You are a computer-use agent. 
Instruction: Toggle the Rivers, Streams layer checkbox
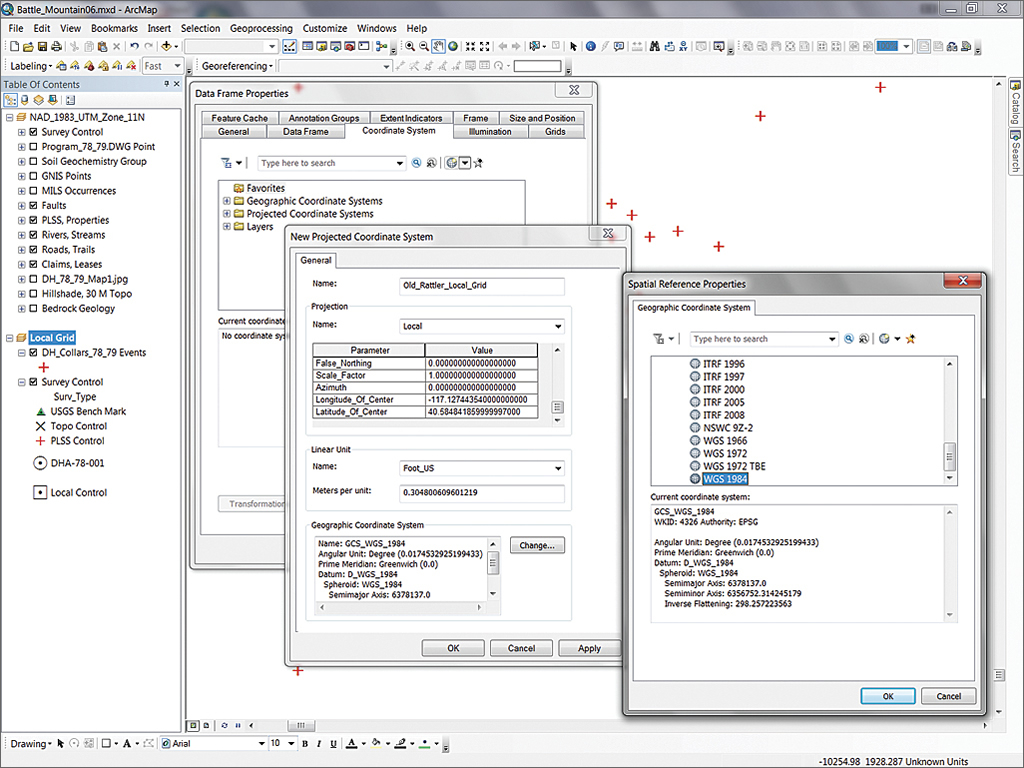click(x=33, y=235)
